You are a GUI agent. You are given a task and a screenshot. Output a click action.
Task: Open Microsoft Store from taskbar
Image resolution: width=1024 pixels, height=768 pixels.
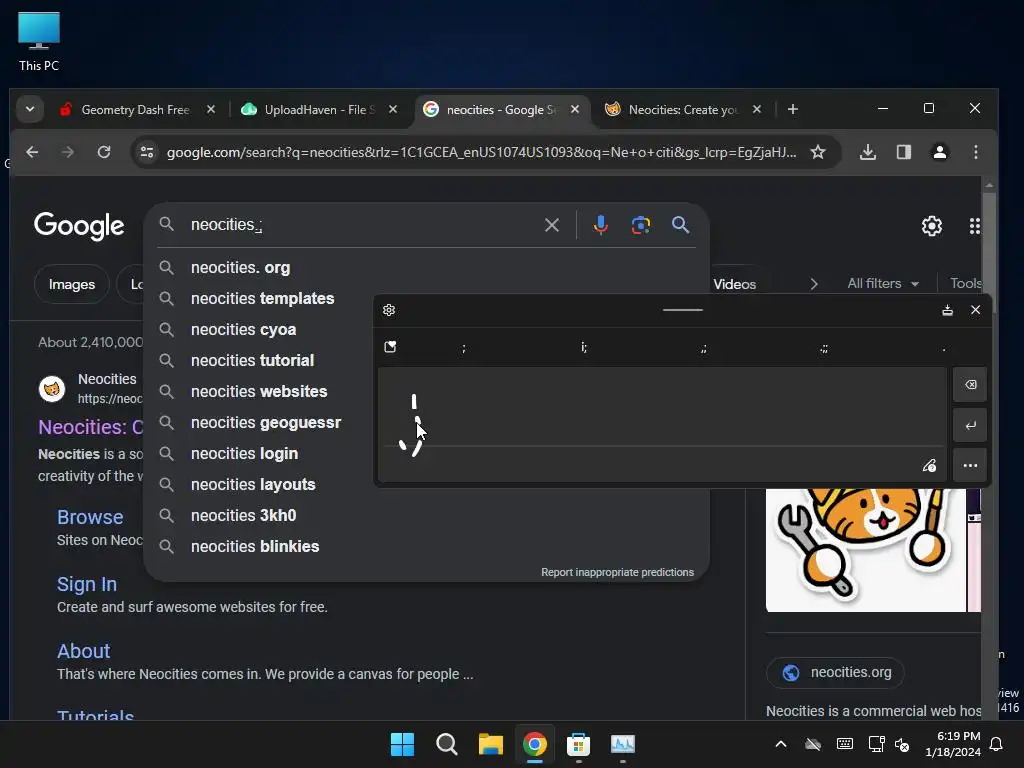(x=579, y=744)
